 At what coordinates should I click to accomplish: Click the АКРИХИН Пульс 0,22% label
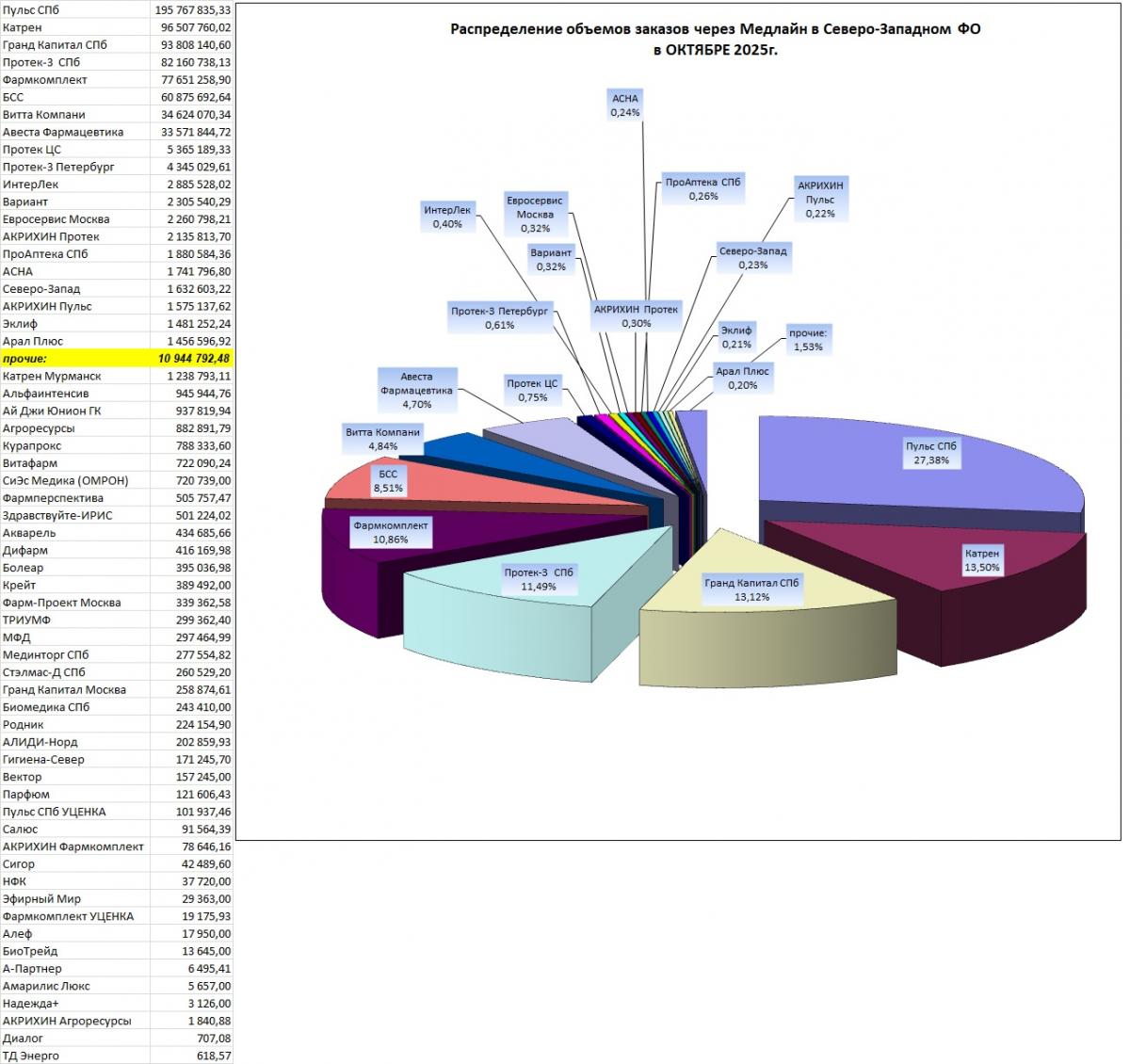pyautogui.click(x=820, y=200)
